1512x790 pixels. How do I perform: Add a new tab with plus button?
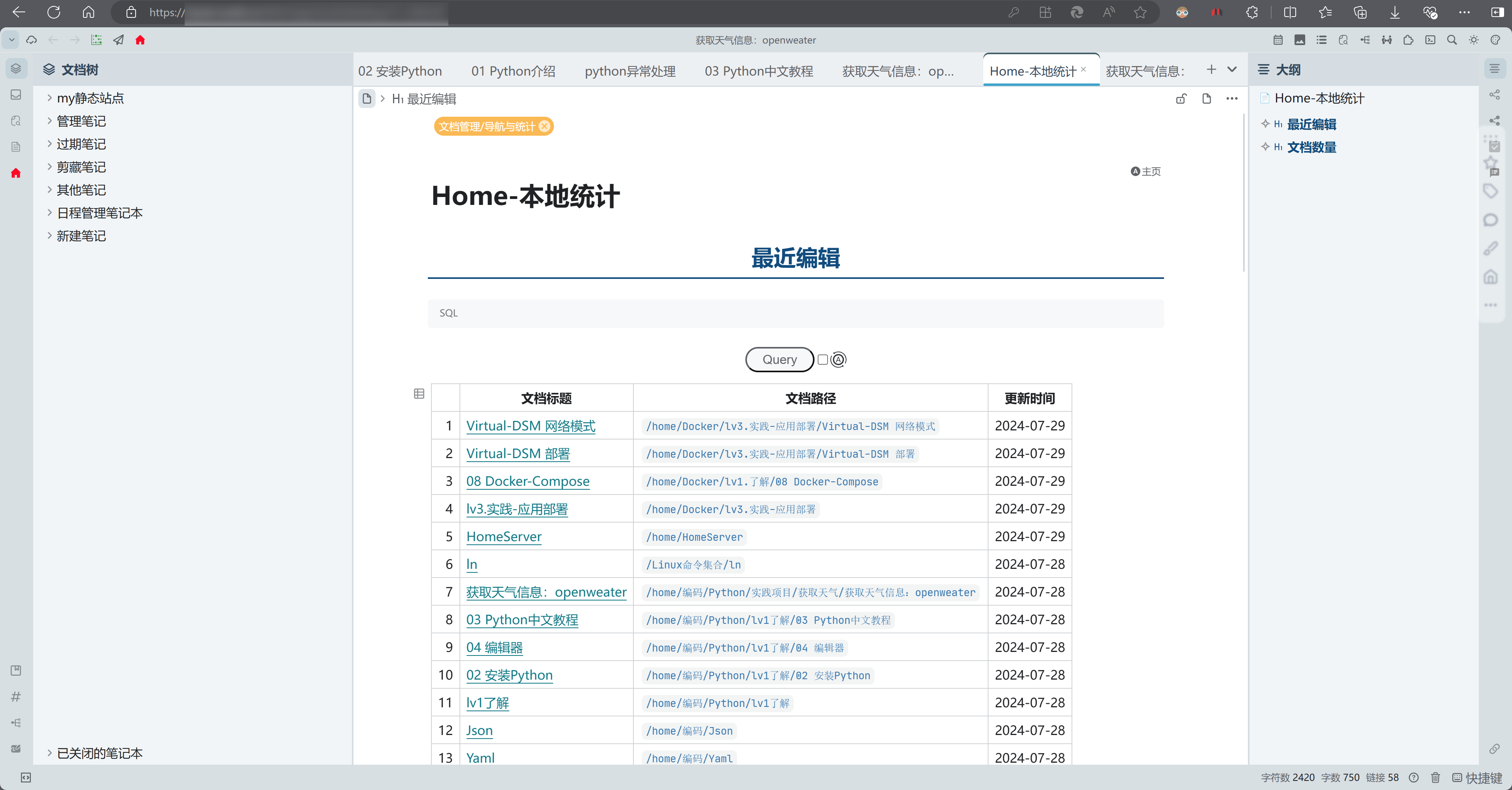coord(1211,69)
